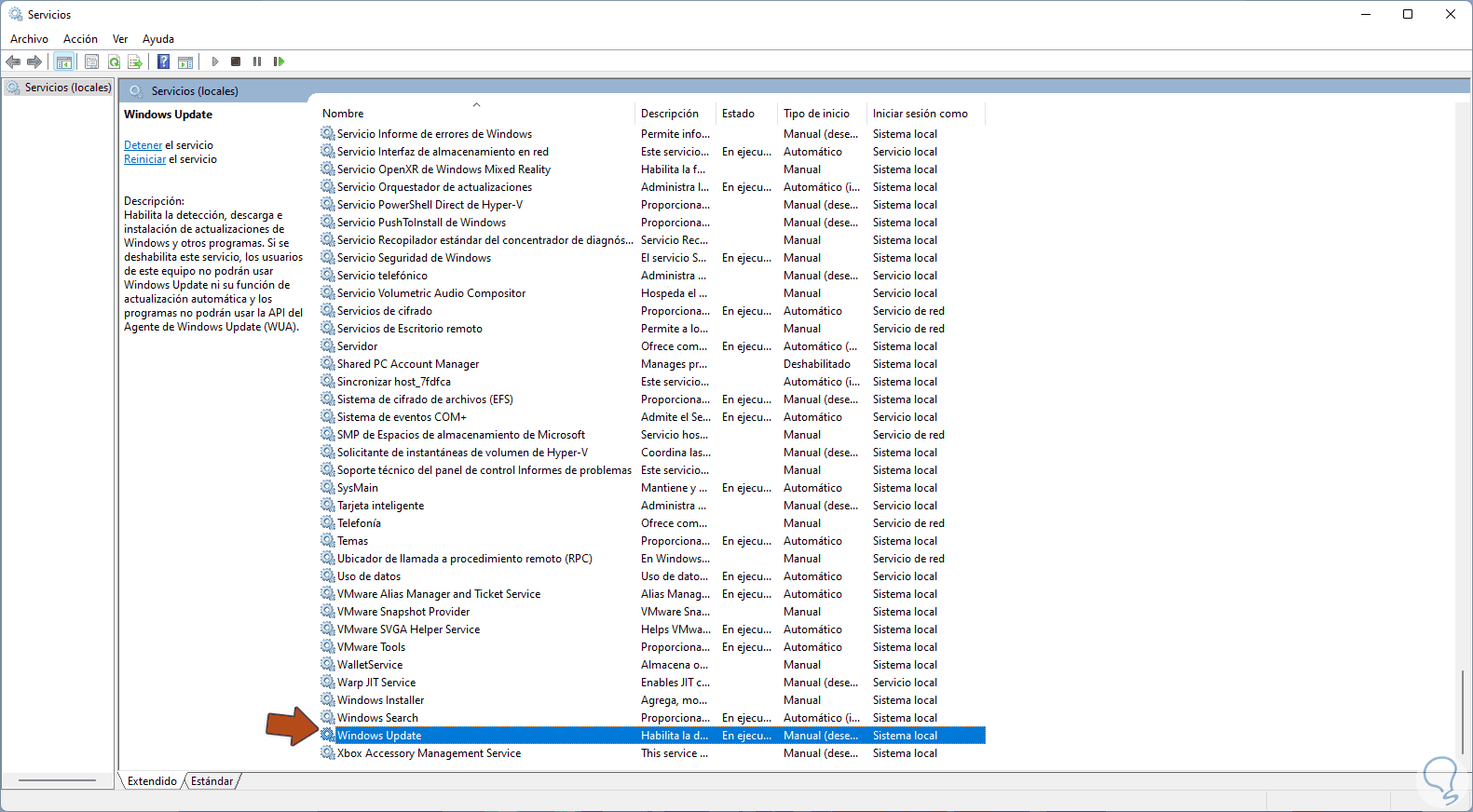Click the gear icon of Windows Installer
This screenshot has height=812, width=1473.
[x=328, y=700]
